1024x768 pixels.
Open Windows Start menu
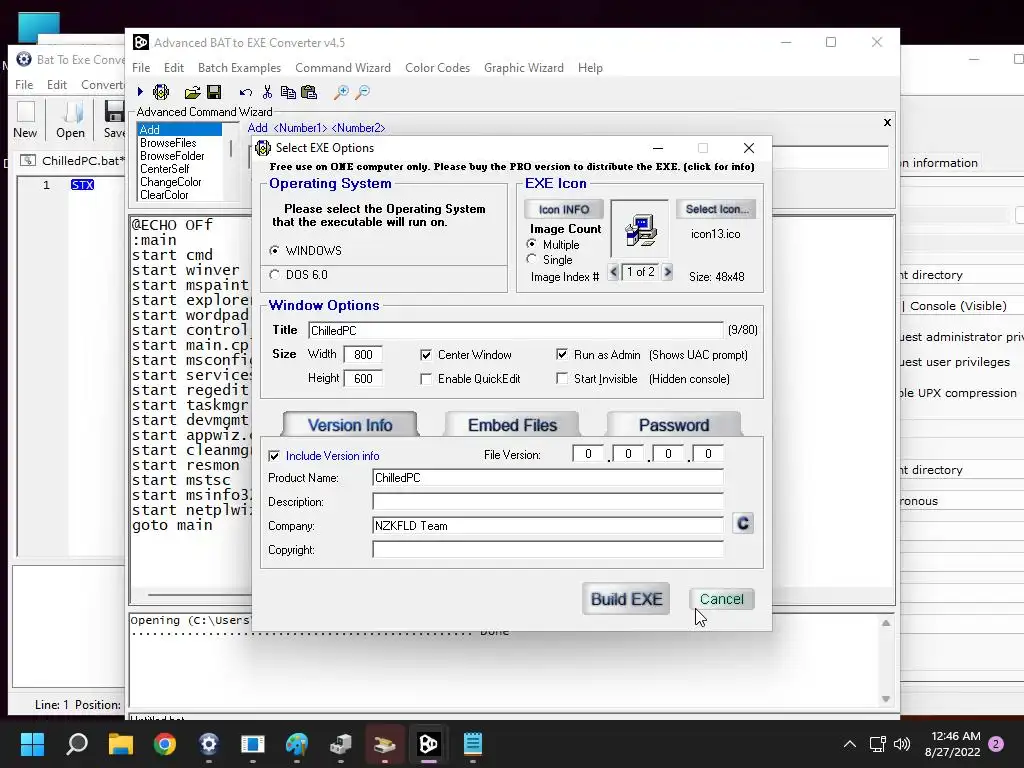click(32, 744)
